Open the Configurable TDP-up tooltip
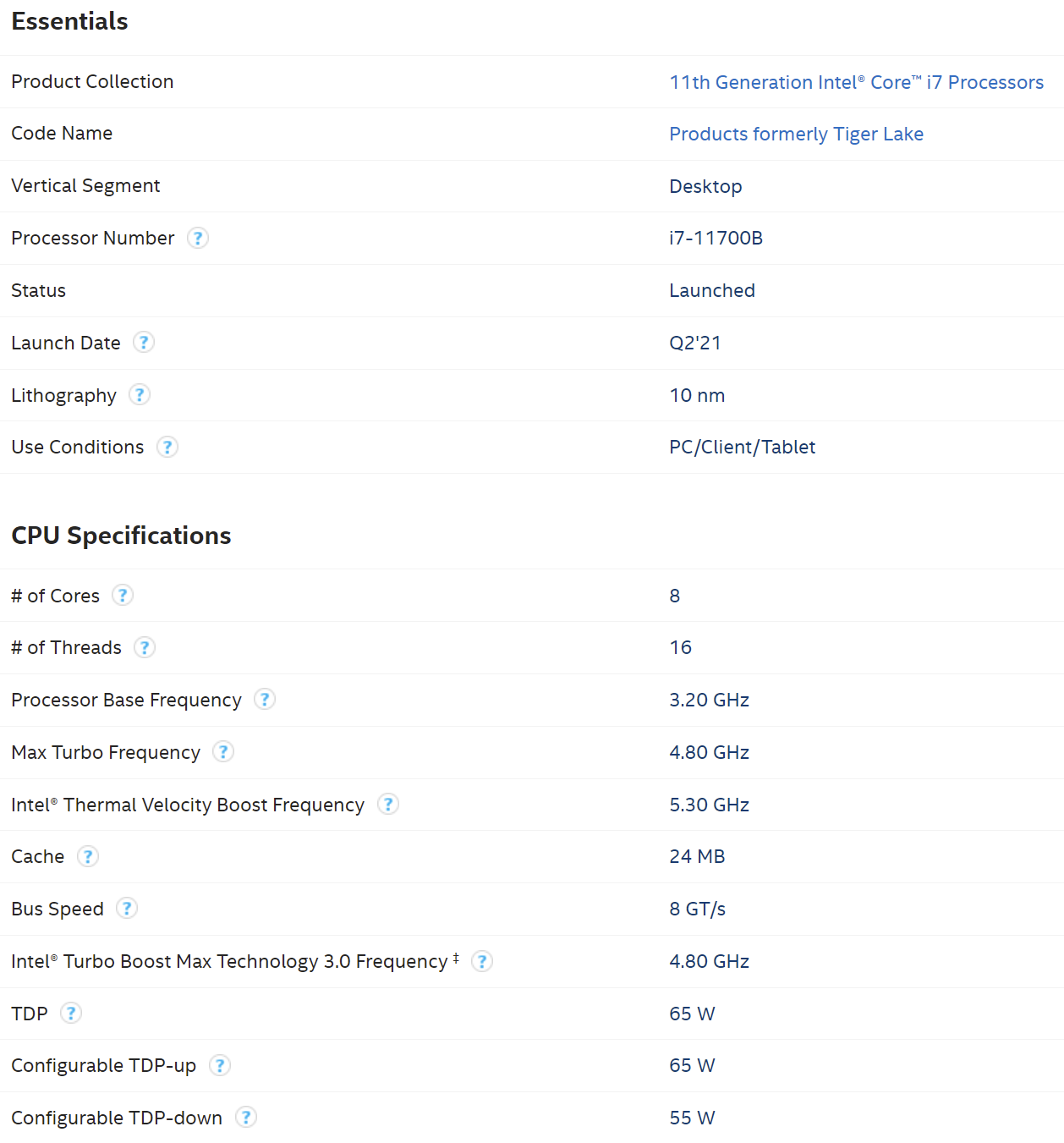 point(219,1066)
